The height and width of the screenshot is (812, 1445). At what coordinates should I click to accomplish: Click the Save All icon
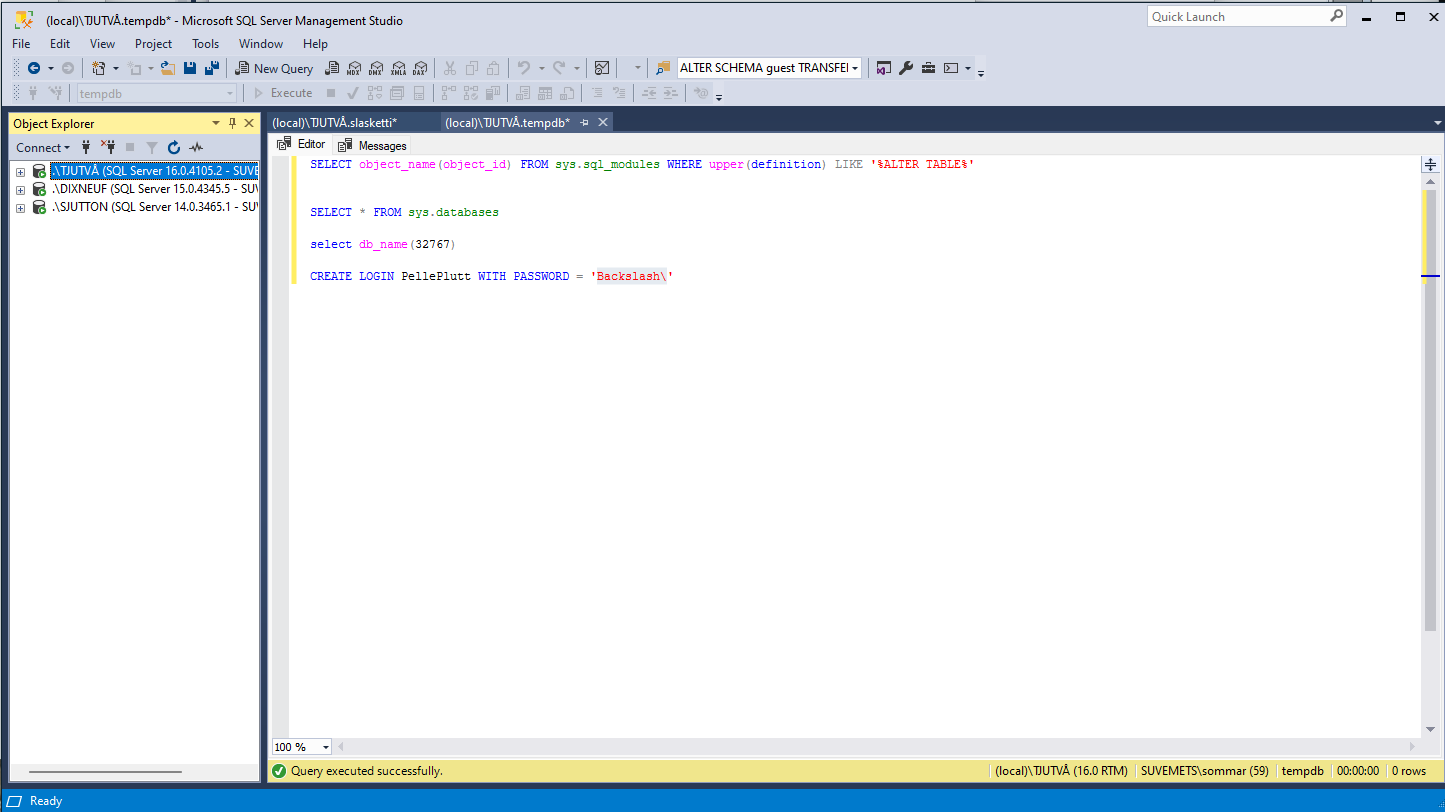click(x=211, y=68)
